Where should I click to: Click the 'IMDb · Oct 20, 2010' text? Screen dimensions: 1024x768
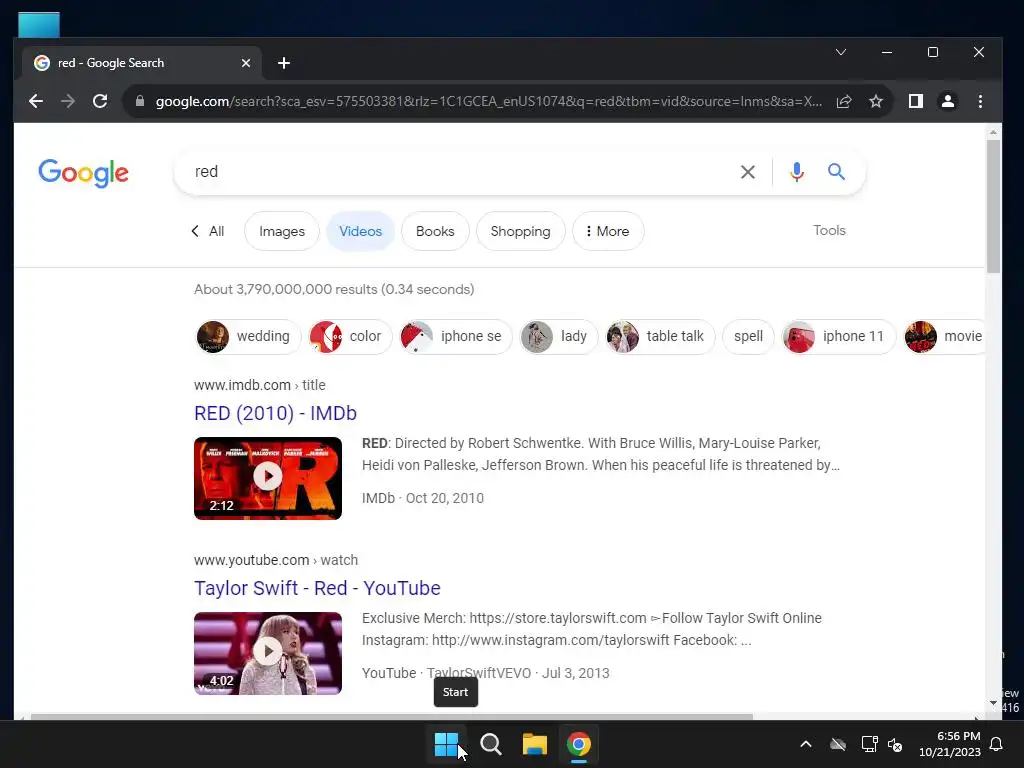[x=423, y=498]
